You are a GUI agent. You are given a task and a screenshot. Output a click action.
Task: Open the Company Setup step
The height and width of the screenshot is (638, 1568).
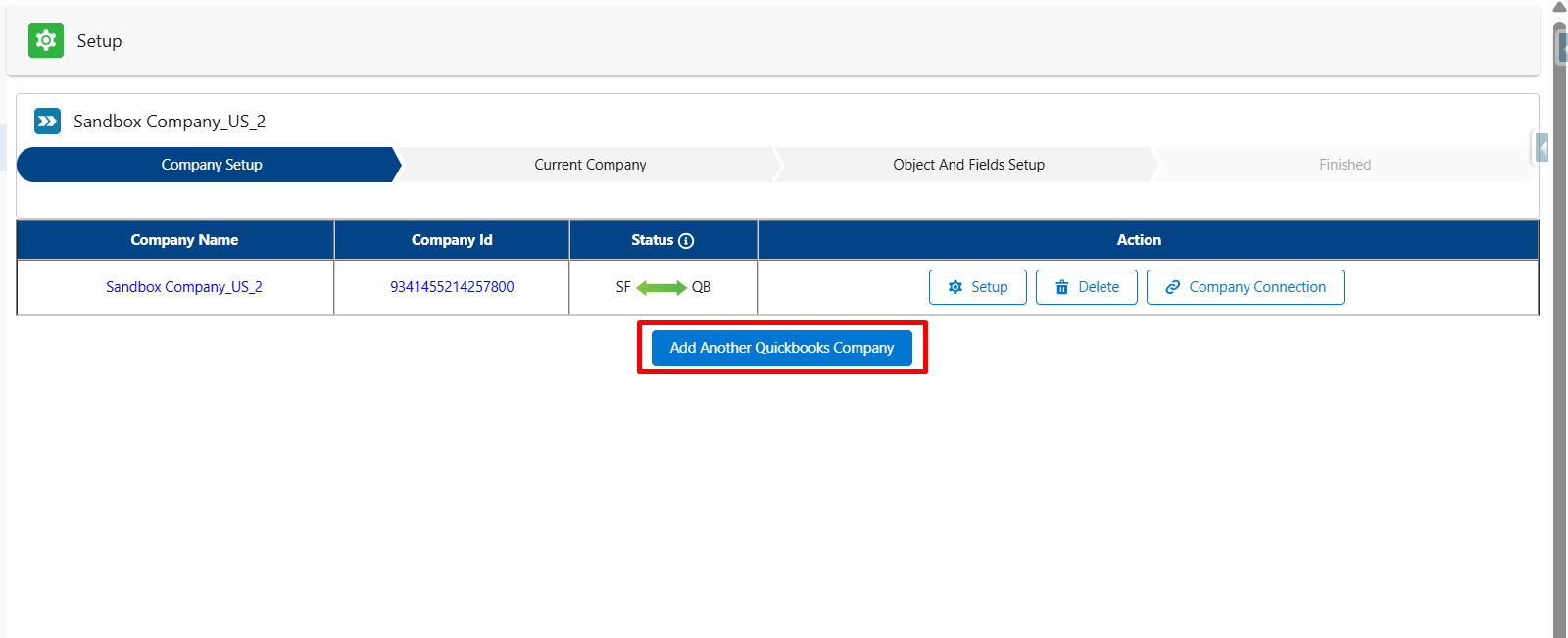212,165
